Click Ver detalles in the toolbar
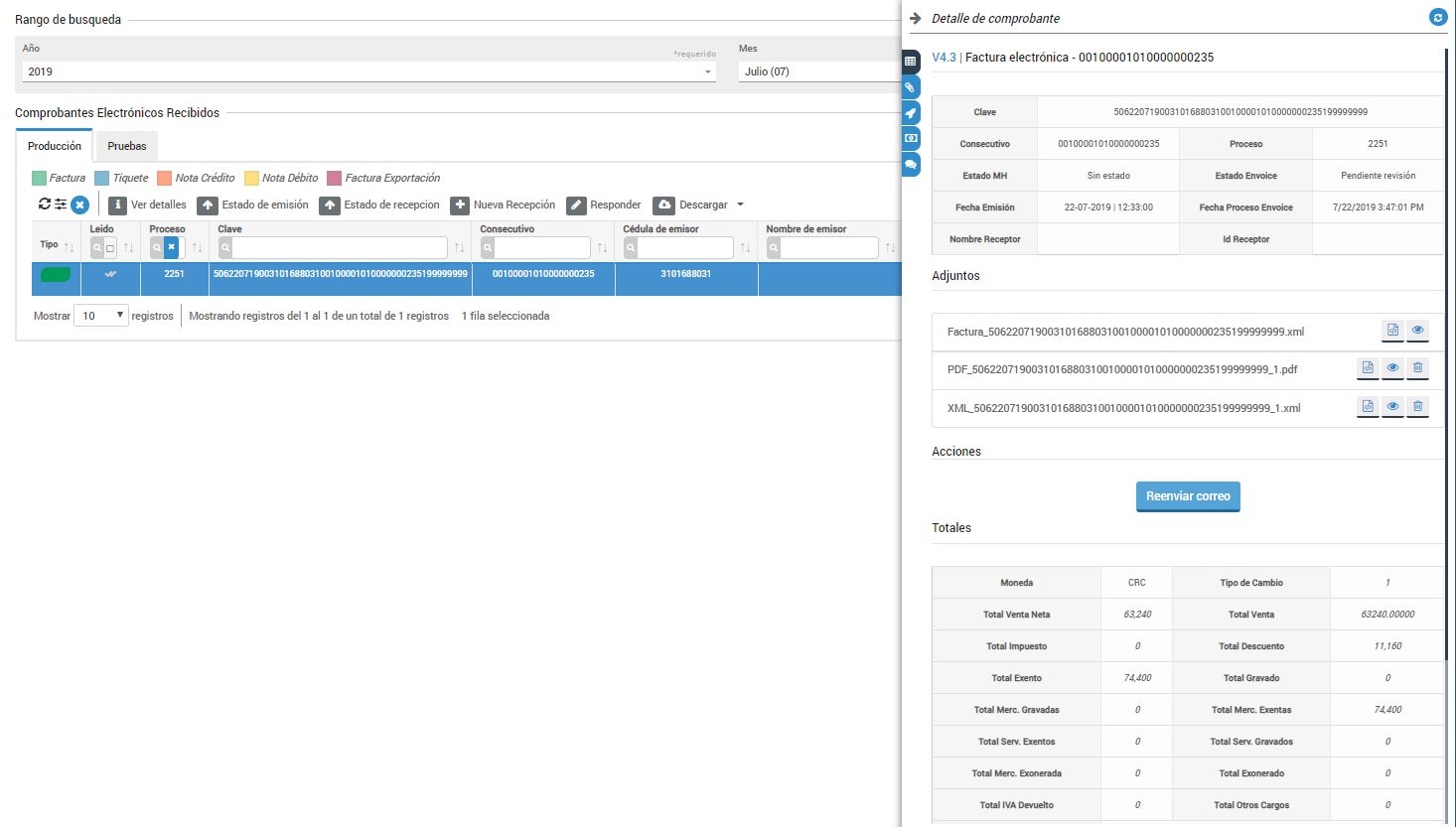 pos(149,205)
